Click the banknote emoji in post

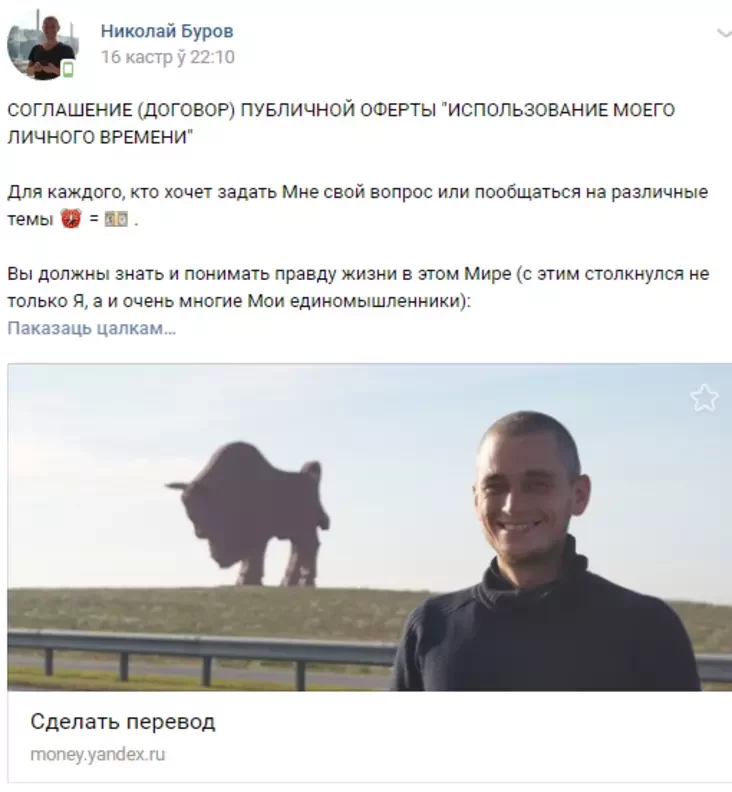pos(116,220)
